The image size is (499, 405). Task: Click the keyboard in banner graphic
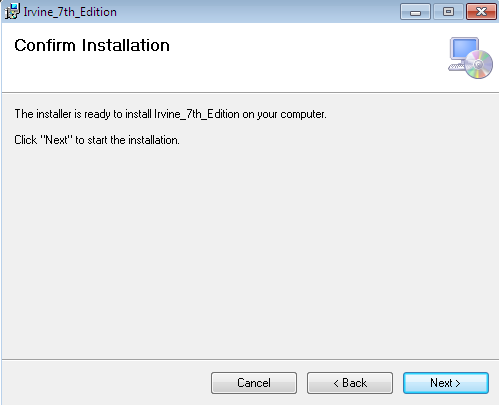[456, 67]
